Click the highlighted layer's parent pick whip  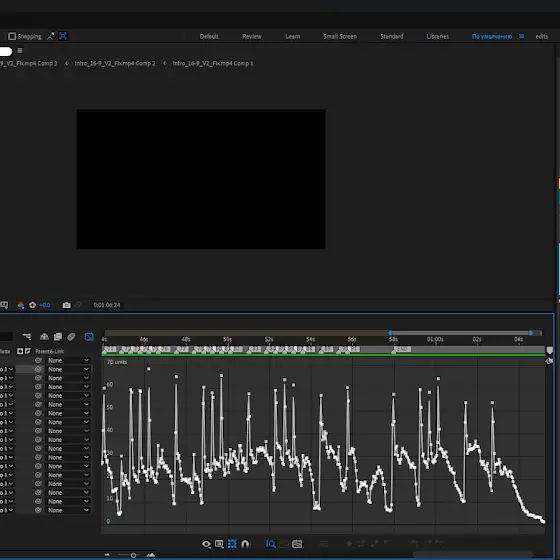38,369
